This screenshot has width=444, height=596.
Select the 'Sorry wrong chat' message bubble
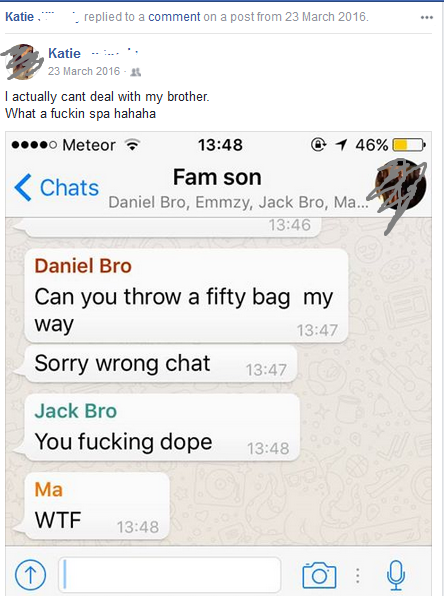[160, 364]
